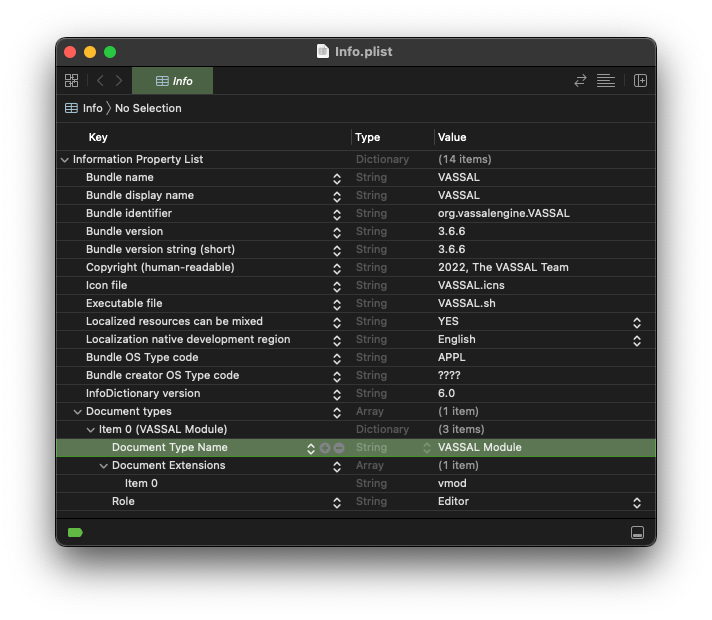Open key stepper for Localized resources can be mixed
The height and width of the screenshot is (620, 712).
tap(337, 322)
